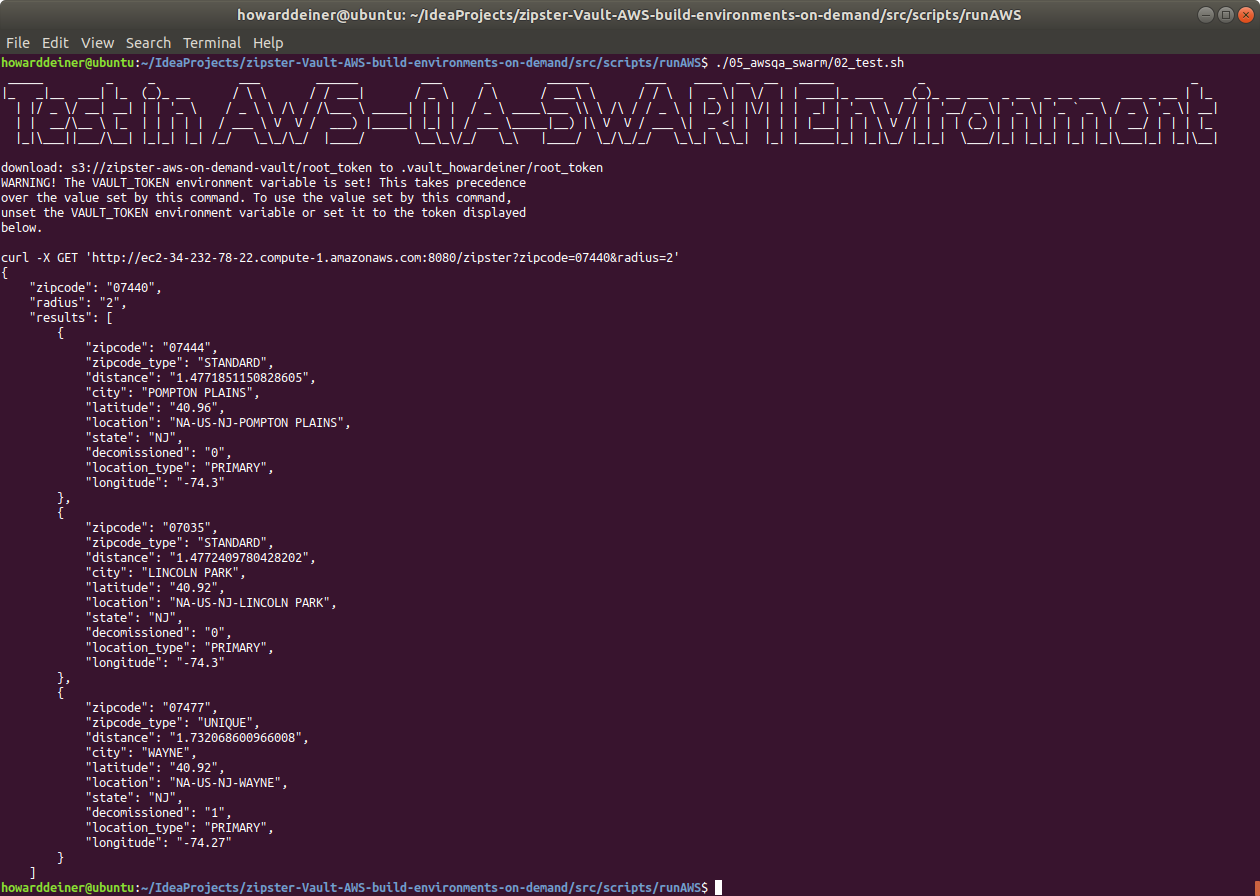
Task: Click the "radius": "2" line
Action: tap(78, 303)
